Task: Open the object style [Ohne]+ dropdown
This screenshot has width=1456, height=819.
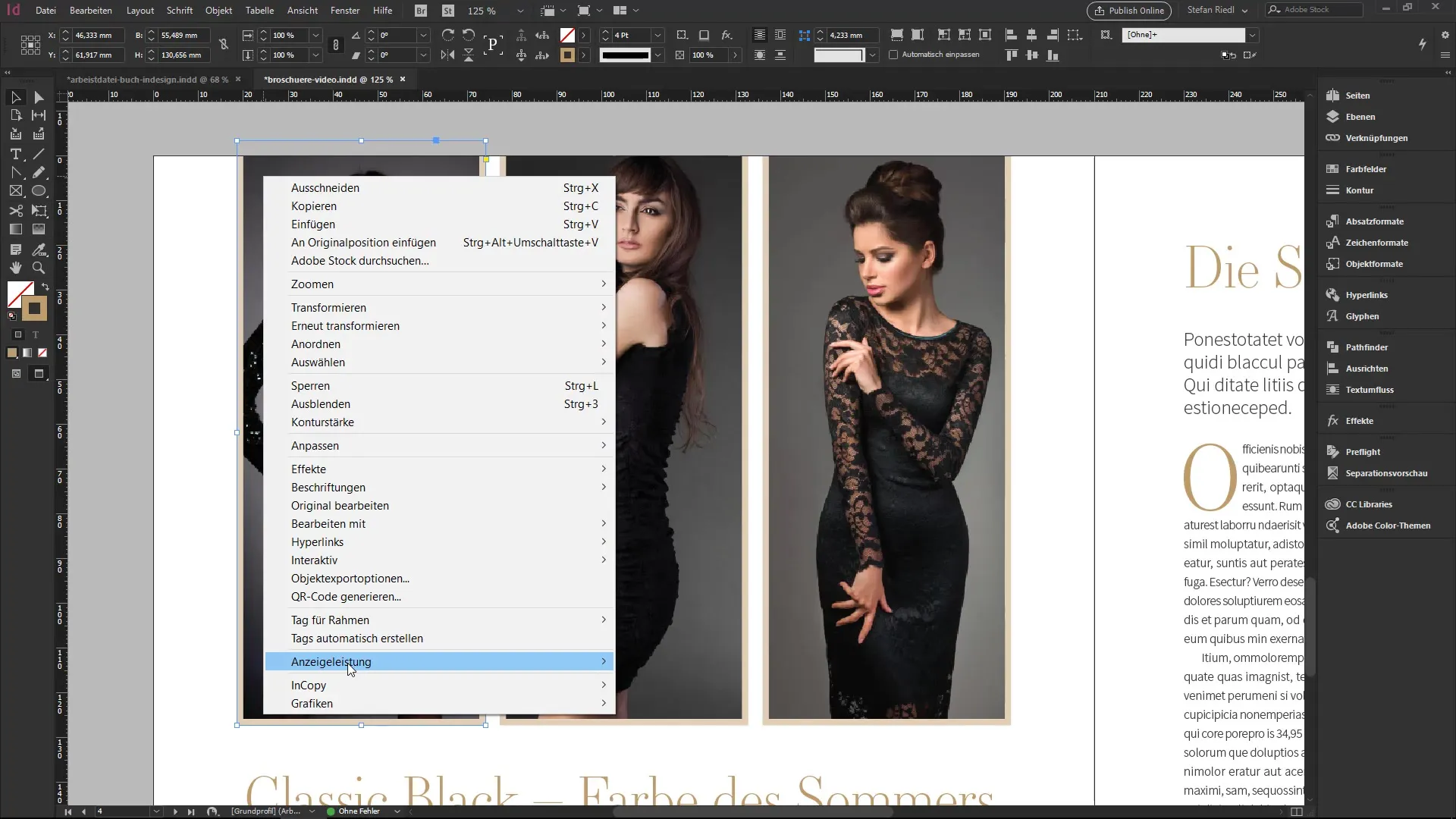Action: (x=1252, y=35)
